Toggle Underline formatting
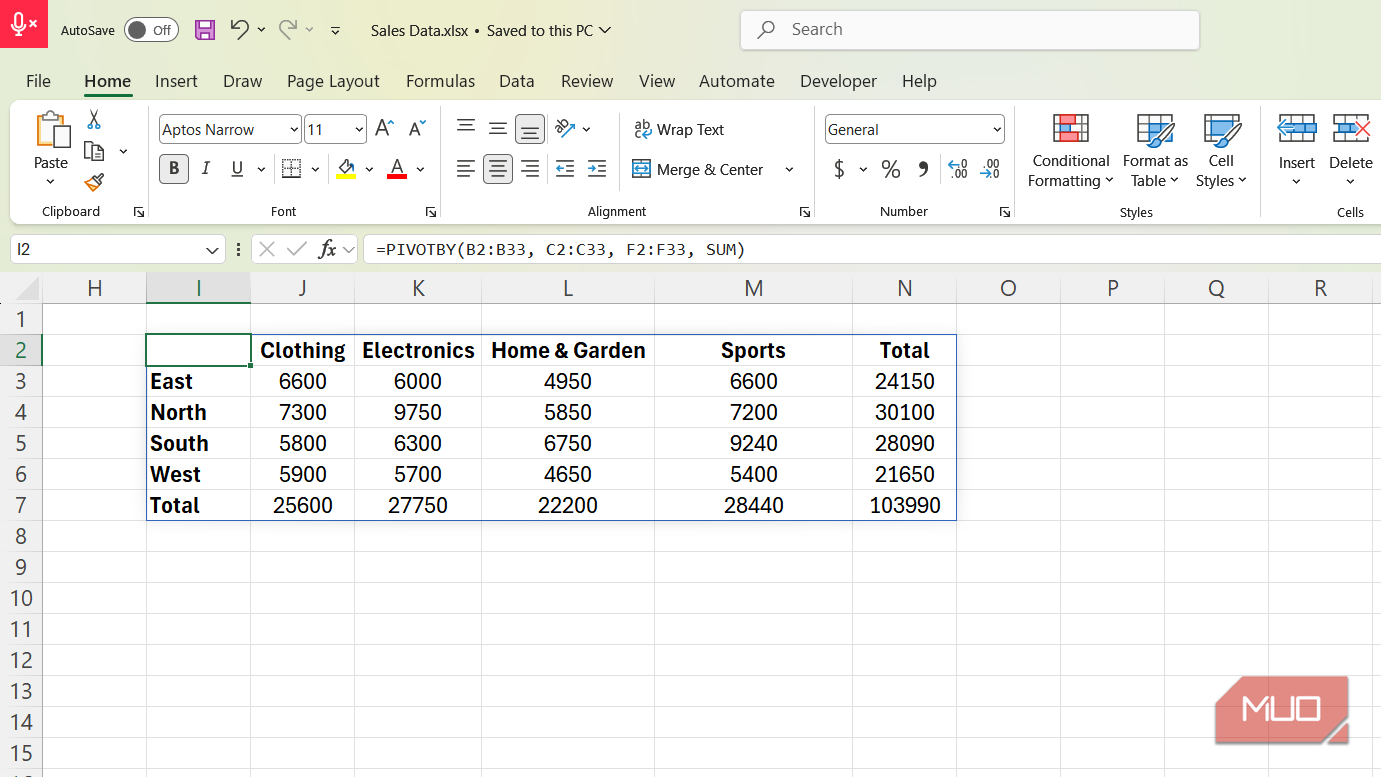Screen dimensions: 1381x777 (x=237, y=169)
